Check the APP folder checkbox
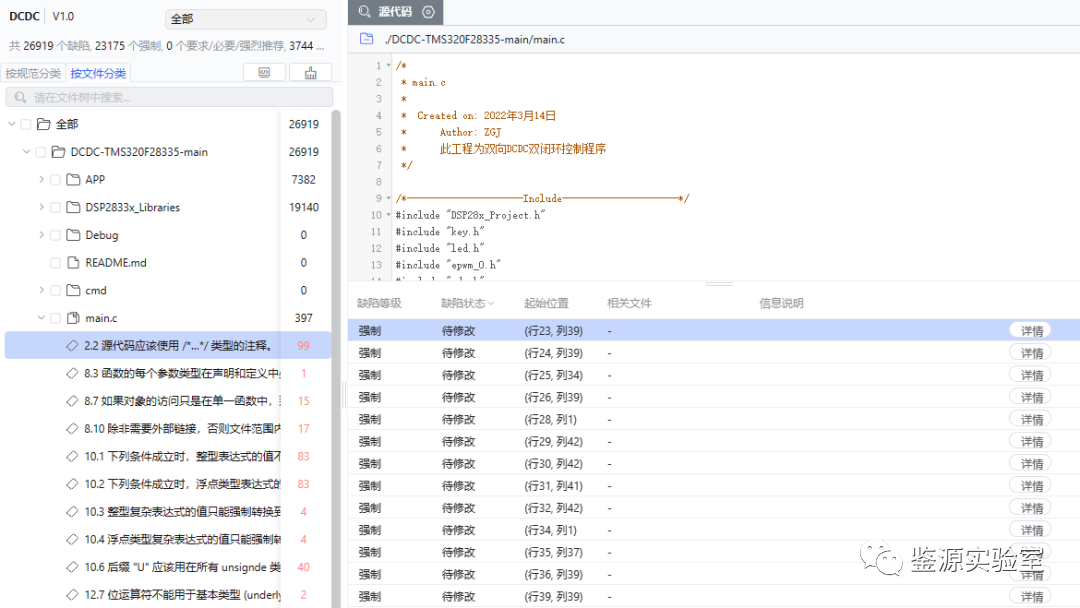 click(x=55, y=180)
